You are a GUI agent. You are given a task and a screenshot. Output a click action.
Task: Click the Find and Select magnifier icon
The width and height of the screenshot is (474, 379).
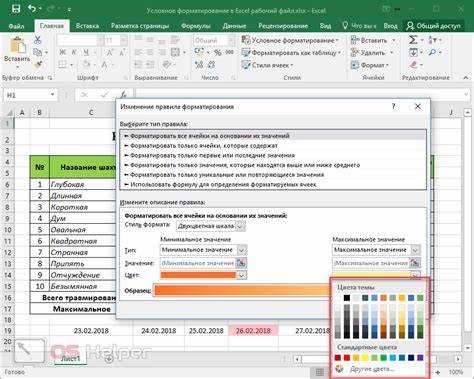click(433, 52)
